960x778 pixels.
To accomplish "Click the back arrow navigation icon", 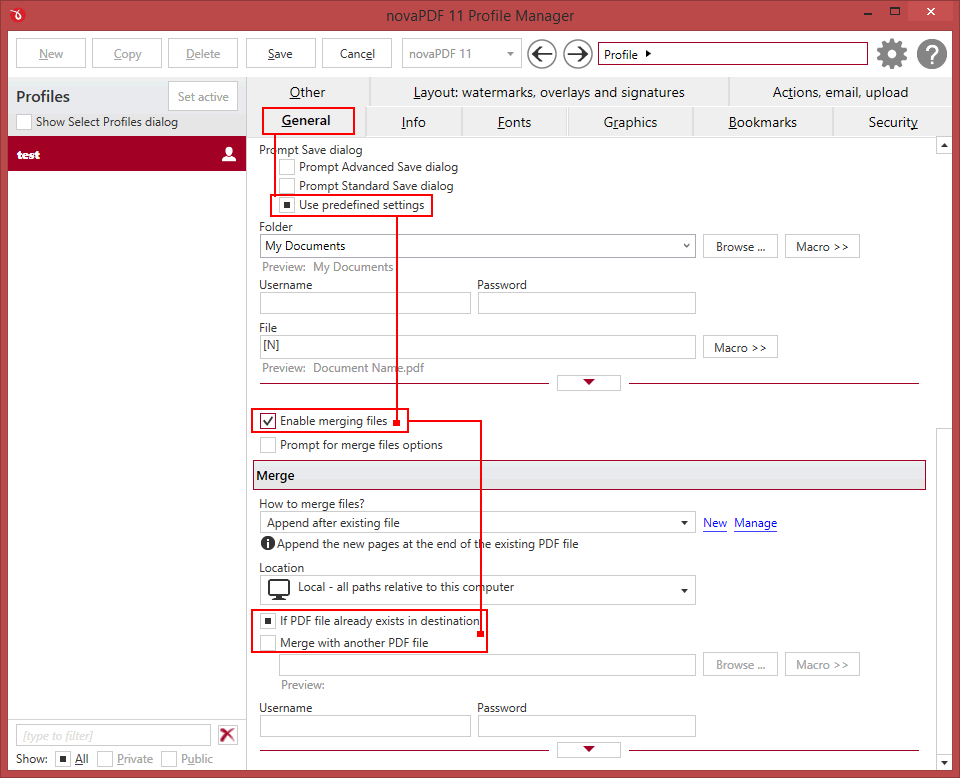I will pyautogui.click(x=542, y=54).
